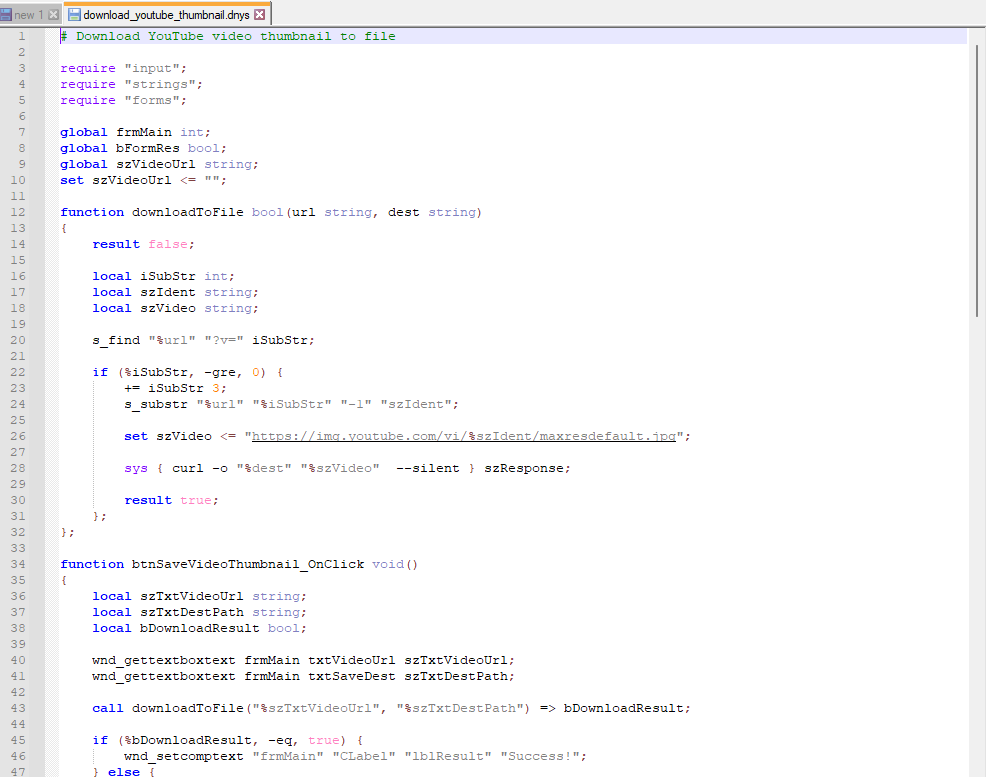The width and height of the screenshot is (986, 777).
Task: Click the wnd_setcomptext "Success!" line
Action: click(x=355, y=756)
